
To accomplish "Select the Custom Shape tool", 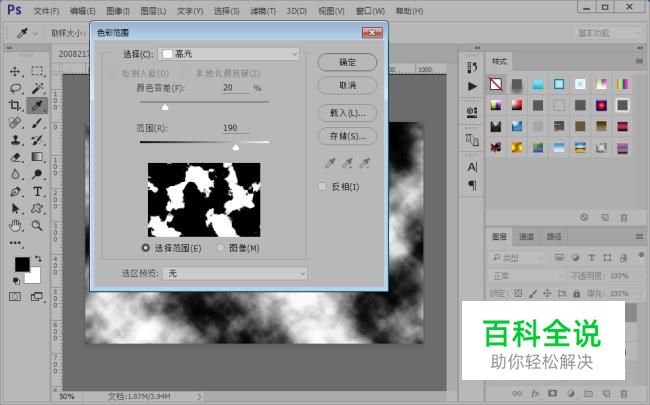I will (37, 208).
